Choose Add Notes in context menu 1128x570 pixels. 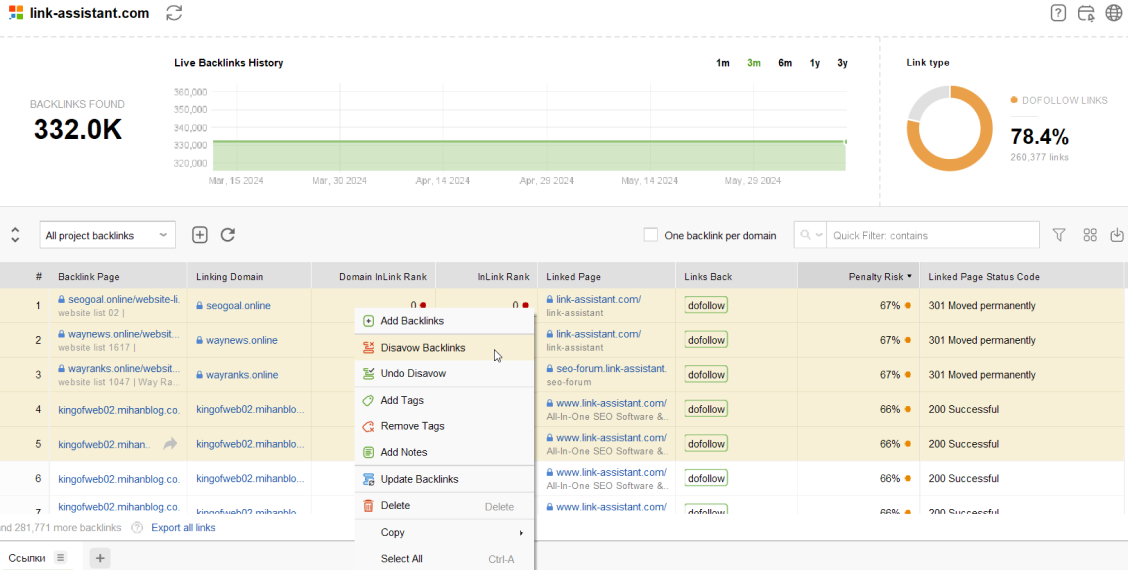(445, 452)
